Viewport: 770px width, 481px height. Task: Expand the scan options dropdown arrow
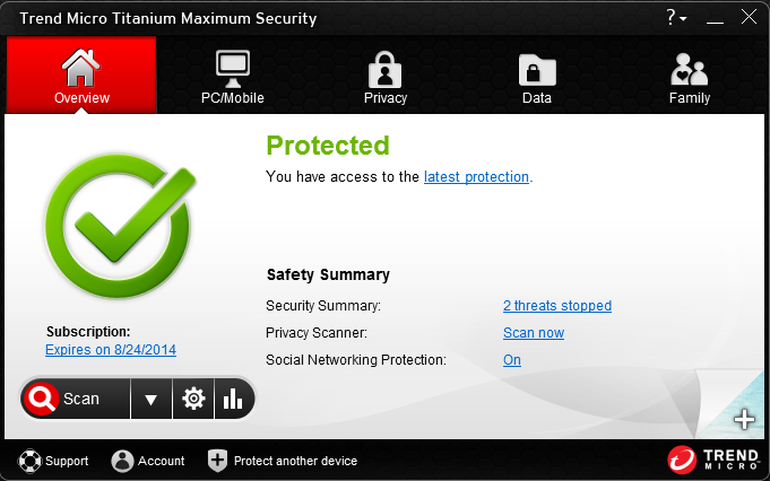click(x=151, y=398)
